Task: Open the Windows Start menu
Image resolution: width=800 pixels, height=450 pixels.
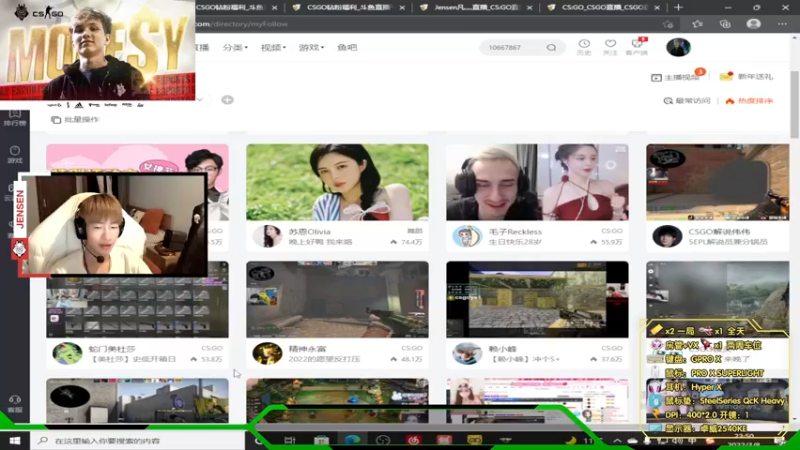Action: (x=14, y=440)
